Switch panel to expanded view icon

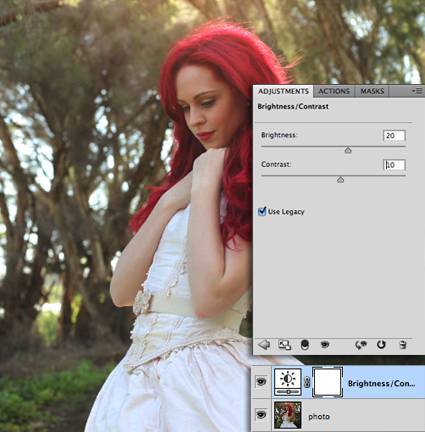click(x=284, y=345)
